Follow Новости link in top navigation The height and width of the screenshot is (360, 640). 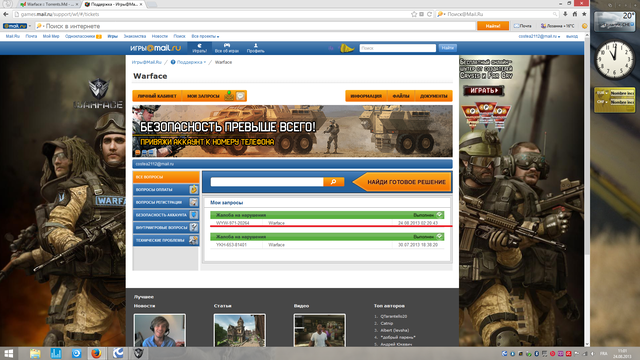coord(160,36)
